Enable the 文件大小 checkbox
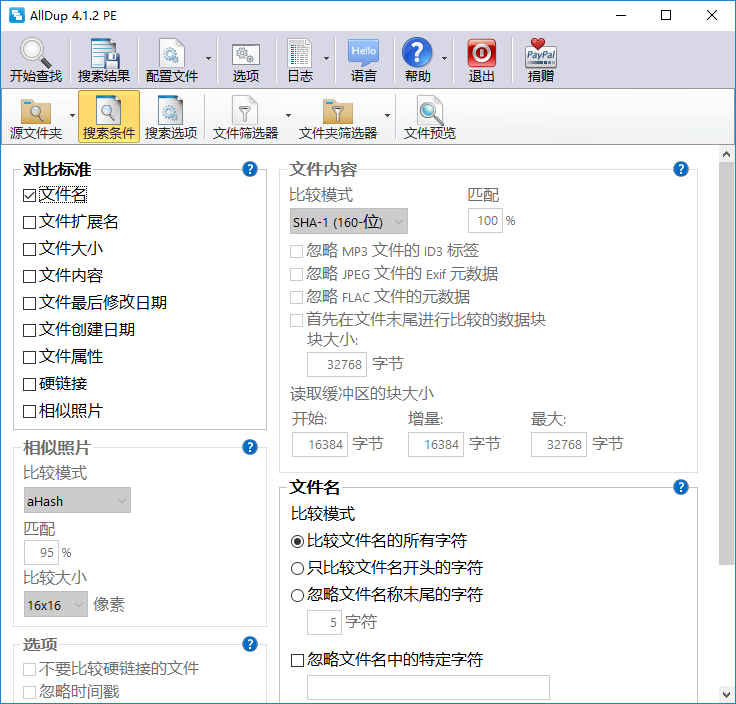 click(30, 249)
